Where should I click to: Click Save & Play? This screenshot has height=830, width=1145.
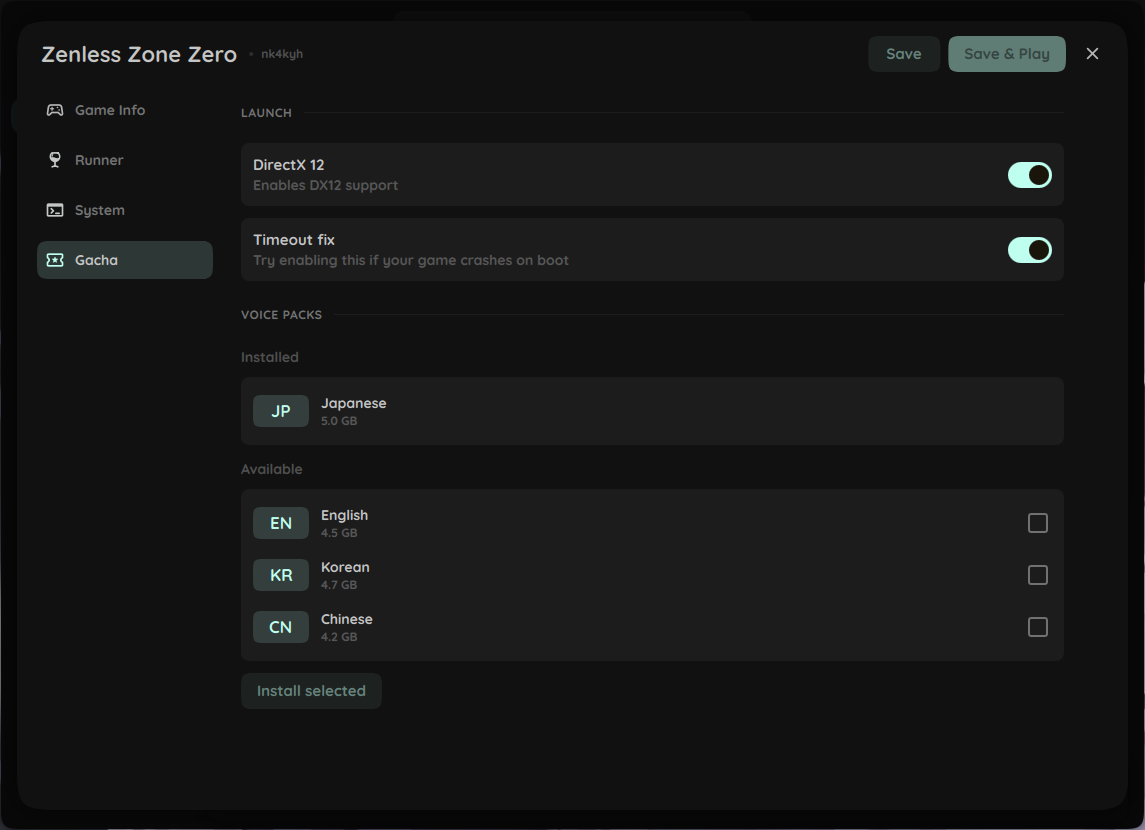coord(1007,54)
